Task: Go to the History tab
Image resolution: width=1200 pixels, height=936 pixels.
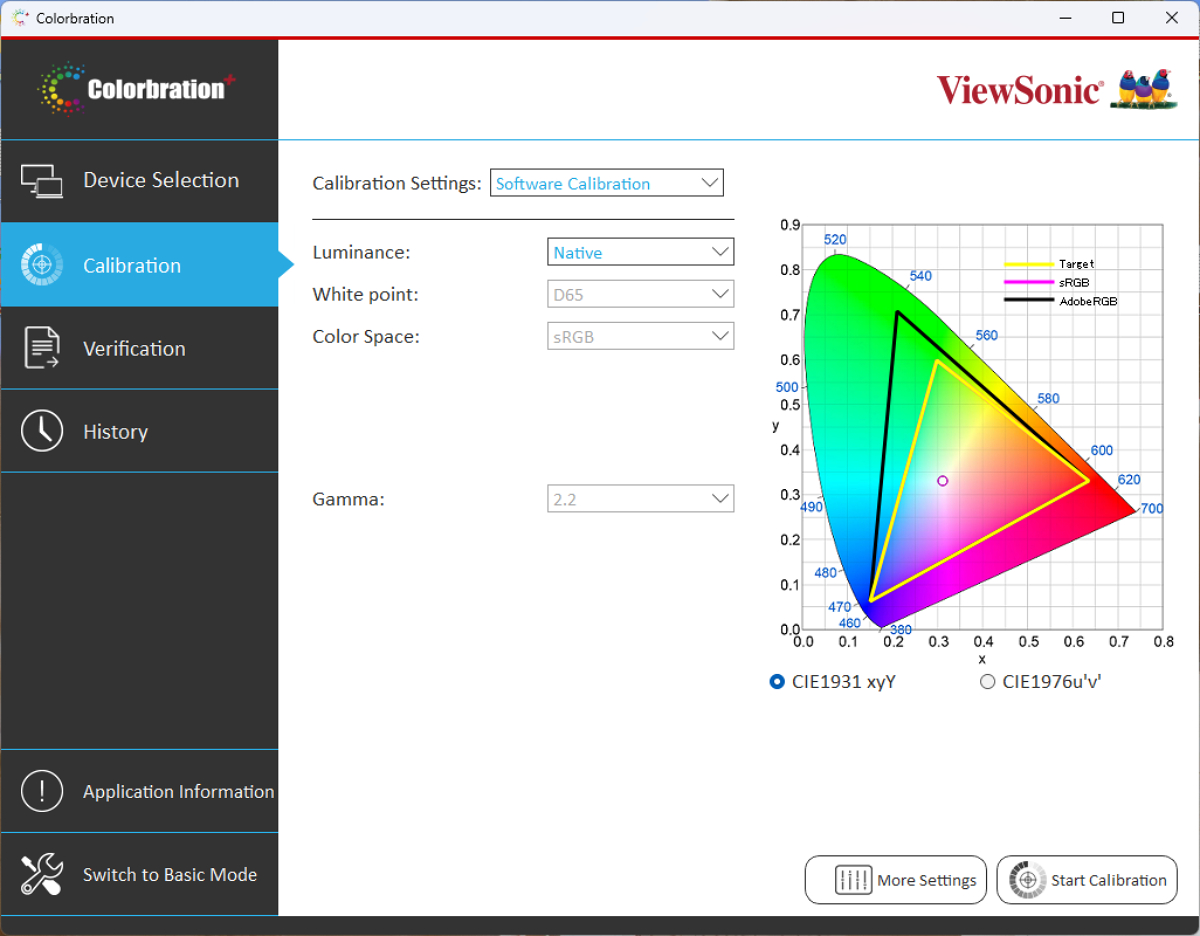Action: tap(139, 431)
